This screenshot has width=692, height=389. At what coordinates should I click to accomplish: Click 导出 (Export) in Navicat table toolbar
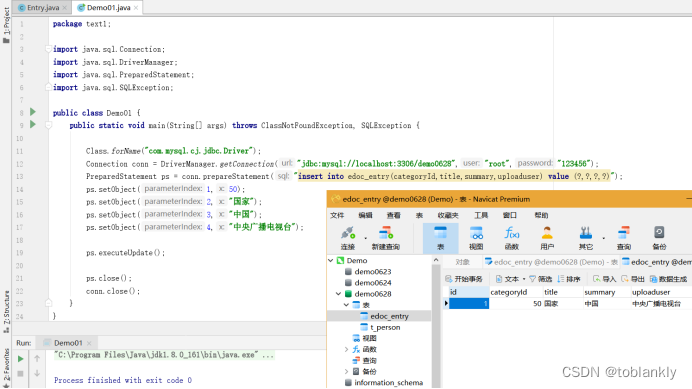633,279
